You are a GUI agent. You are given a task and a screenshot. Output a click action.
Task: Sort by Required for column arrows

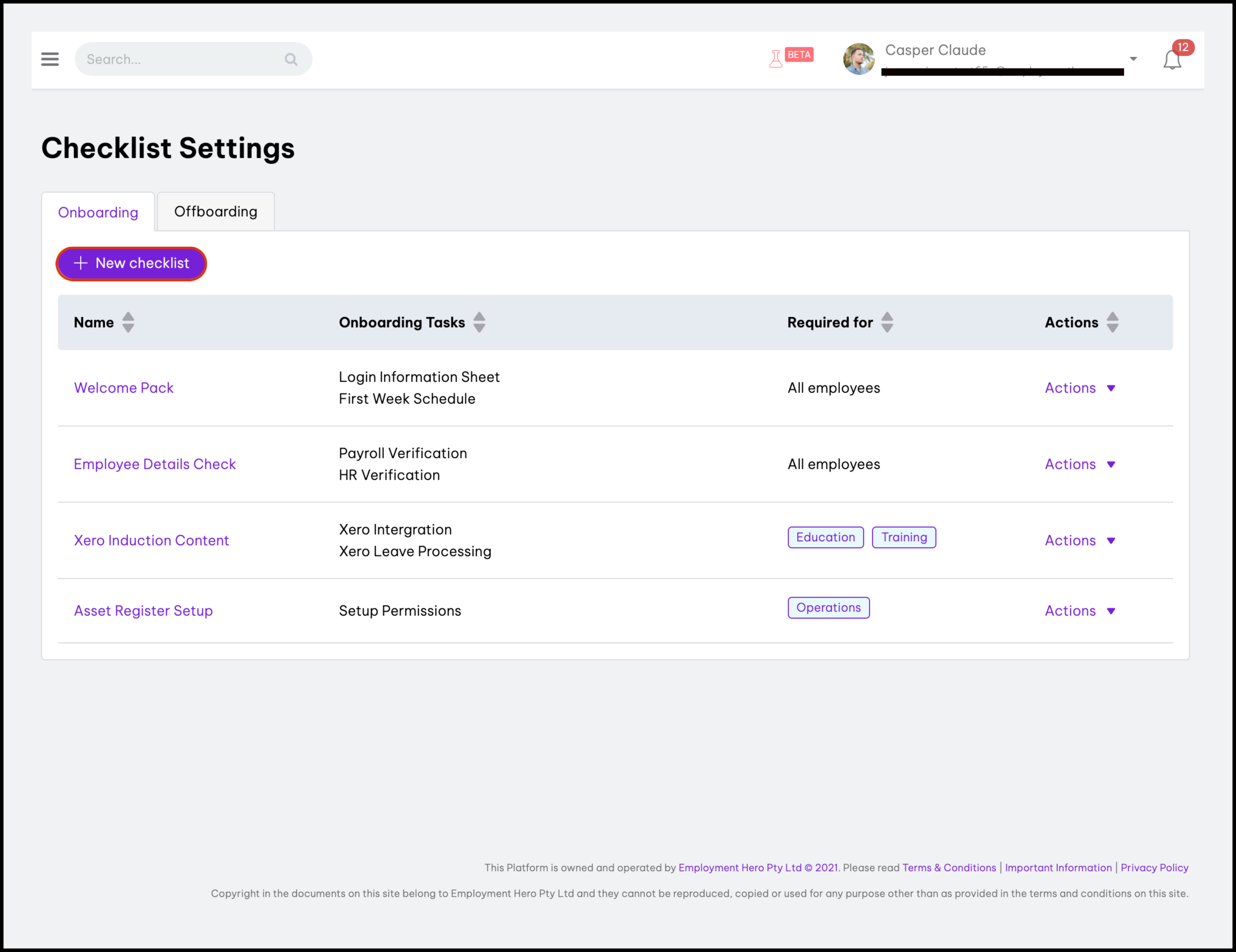click(887, 322)
